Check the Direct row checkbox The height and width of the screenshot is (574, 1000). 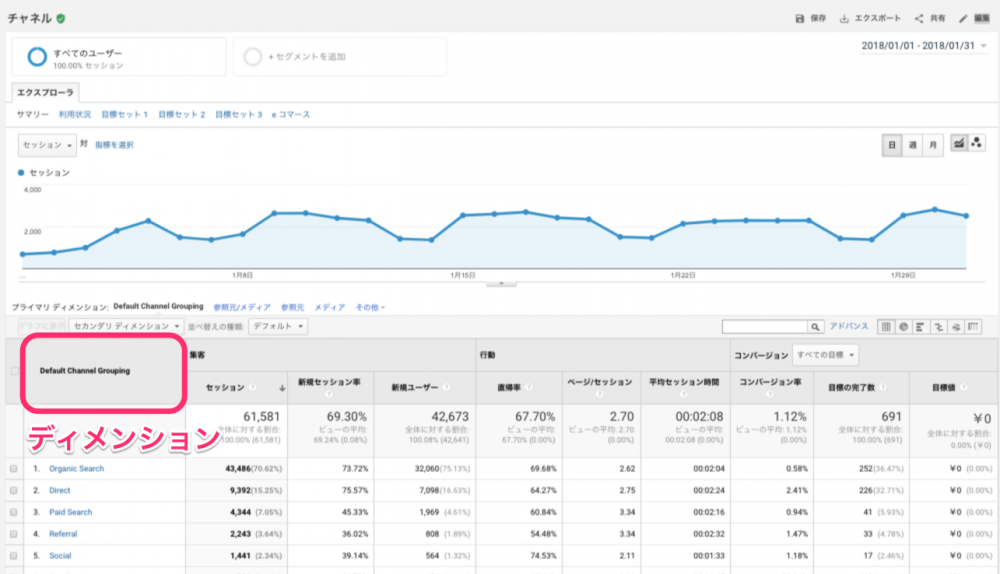point(14,490)
